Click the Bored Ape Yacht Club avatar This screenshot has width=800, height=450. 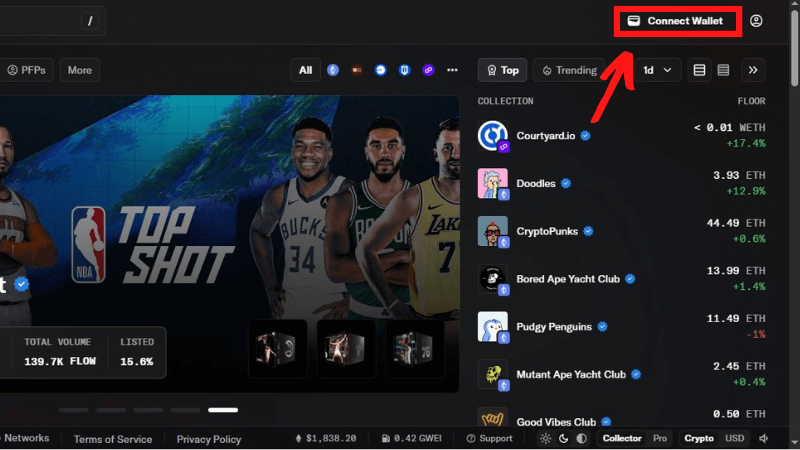click(x=493, y=279)
